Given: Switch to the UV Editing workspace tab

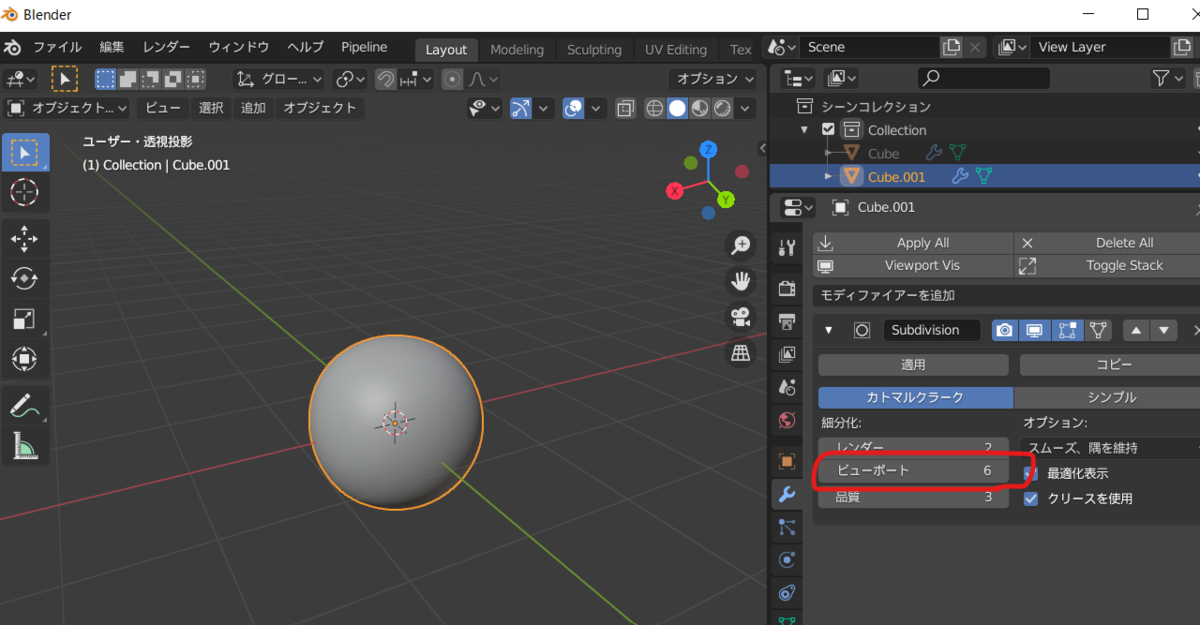Looking at the screenshot, I should tap(676, 50).
